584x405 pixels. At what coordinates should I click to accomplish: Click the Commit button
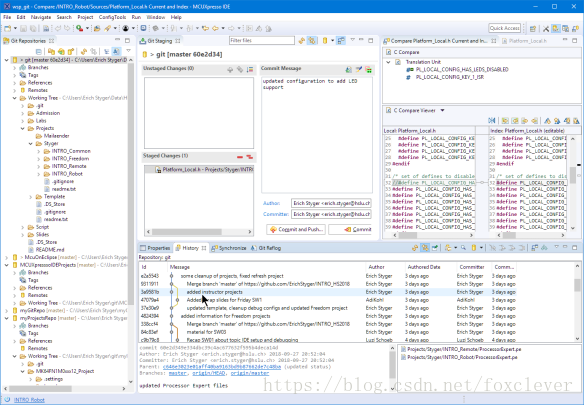pos(350,230)
